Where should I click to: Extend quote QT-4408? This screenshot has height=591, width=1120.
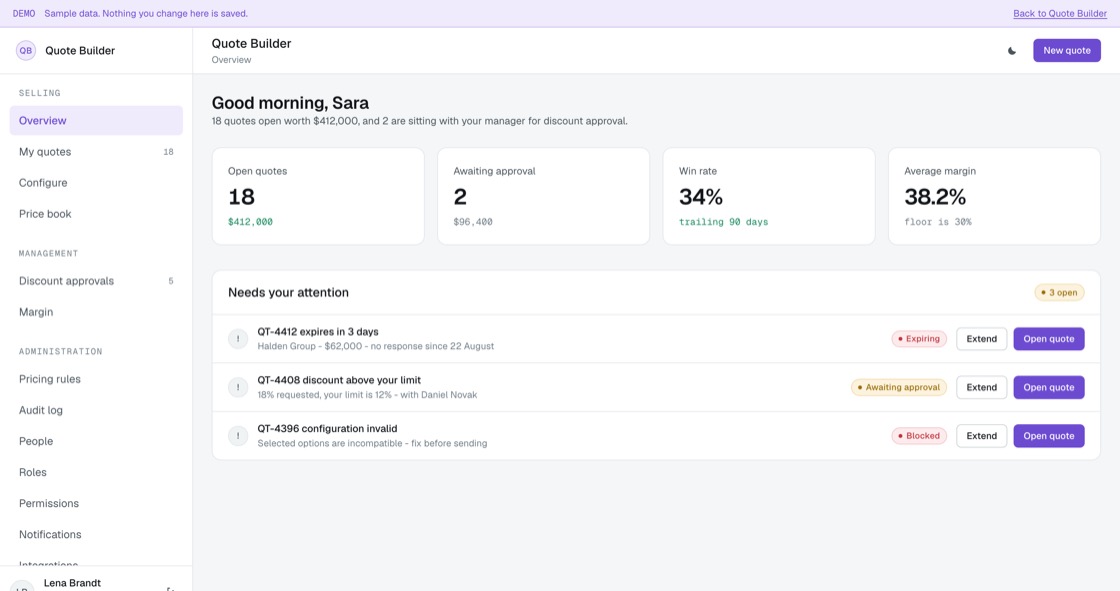[981, 387]
